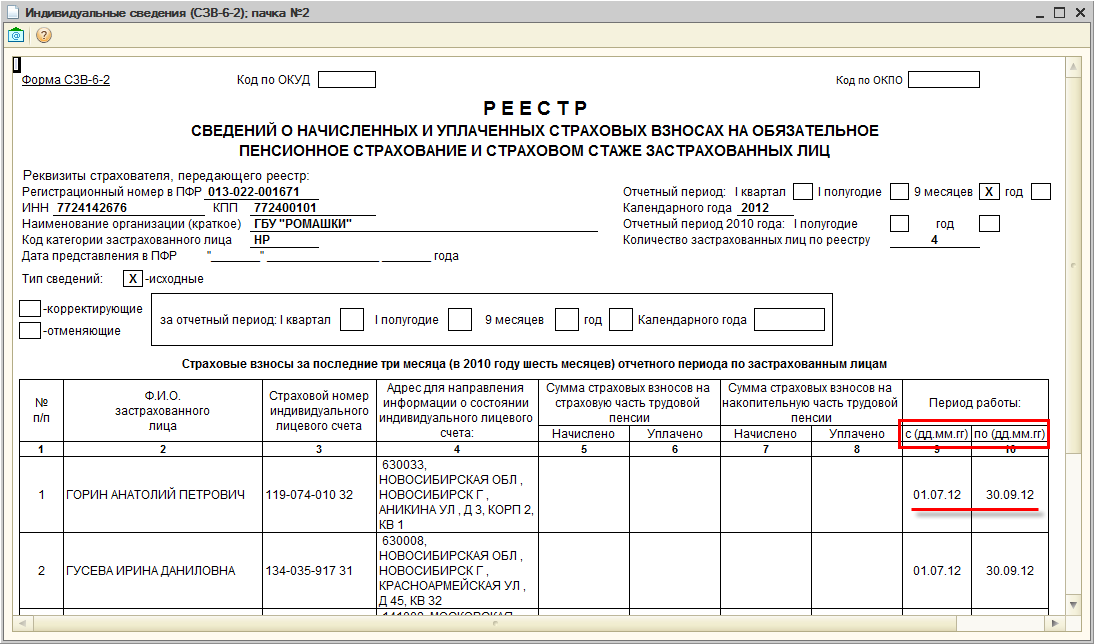Toggle 2010 года год box
Screen dimensions: 1094x644
coord(989,224)
